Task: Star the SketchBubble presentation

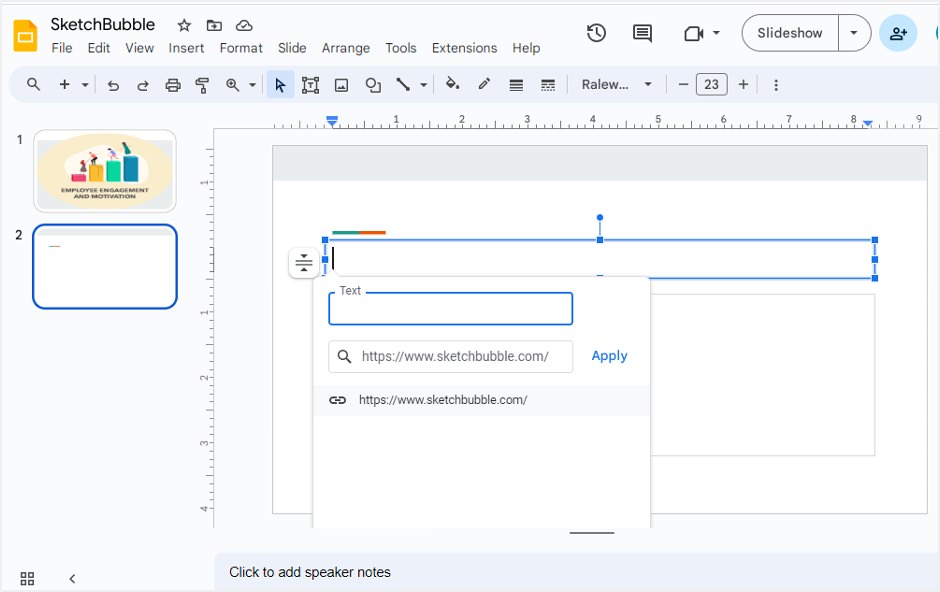Action: tap(184, 25)
